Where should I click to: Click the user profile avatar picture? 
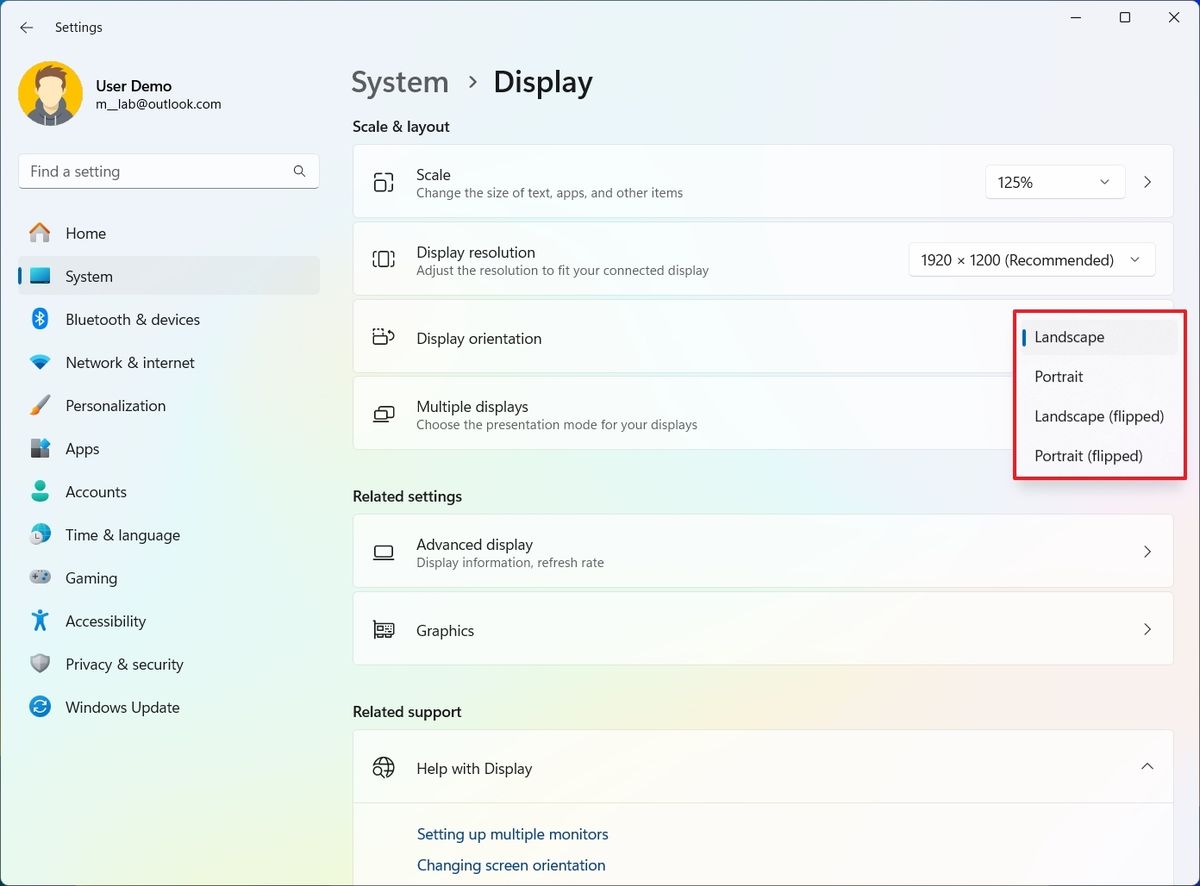coord(50,93)
